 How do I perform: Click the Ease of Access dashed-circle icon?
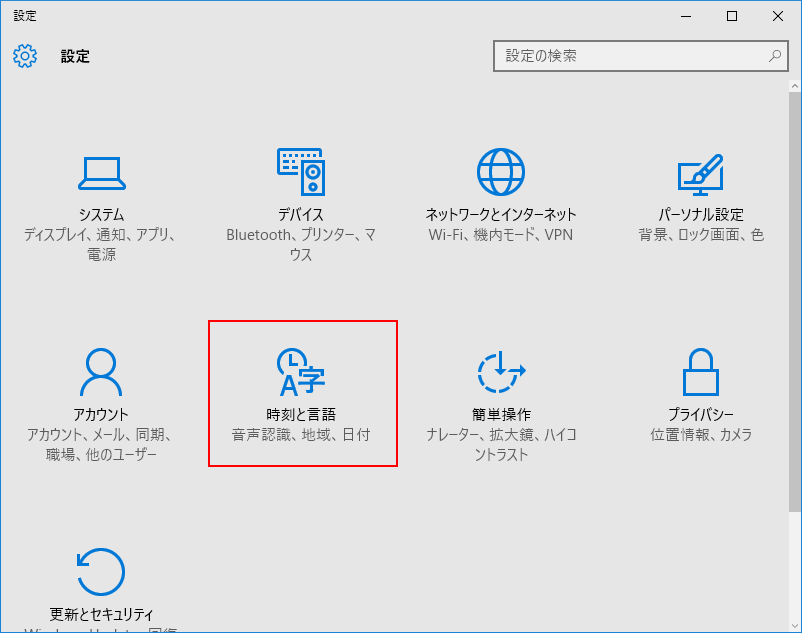click(501, 373)
